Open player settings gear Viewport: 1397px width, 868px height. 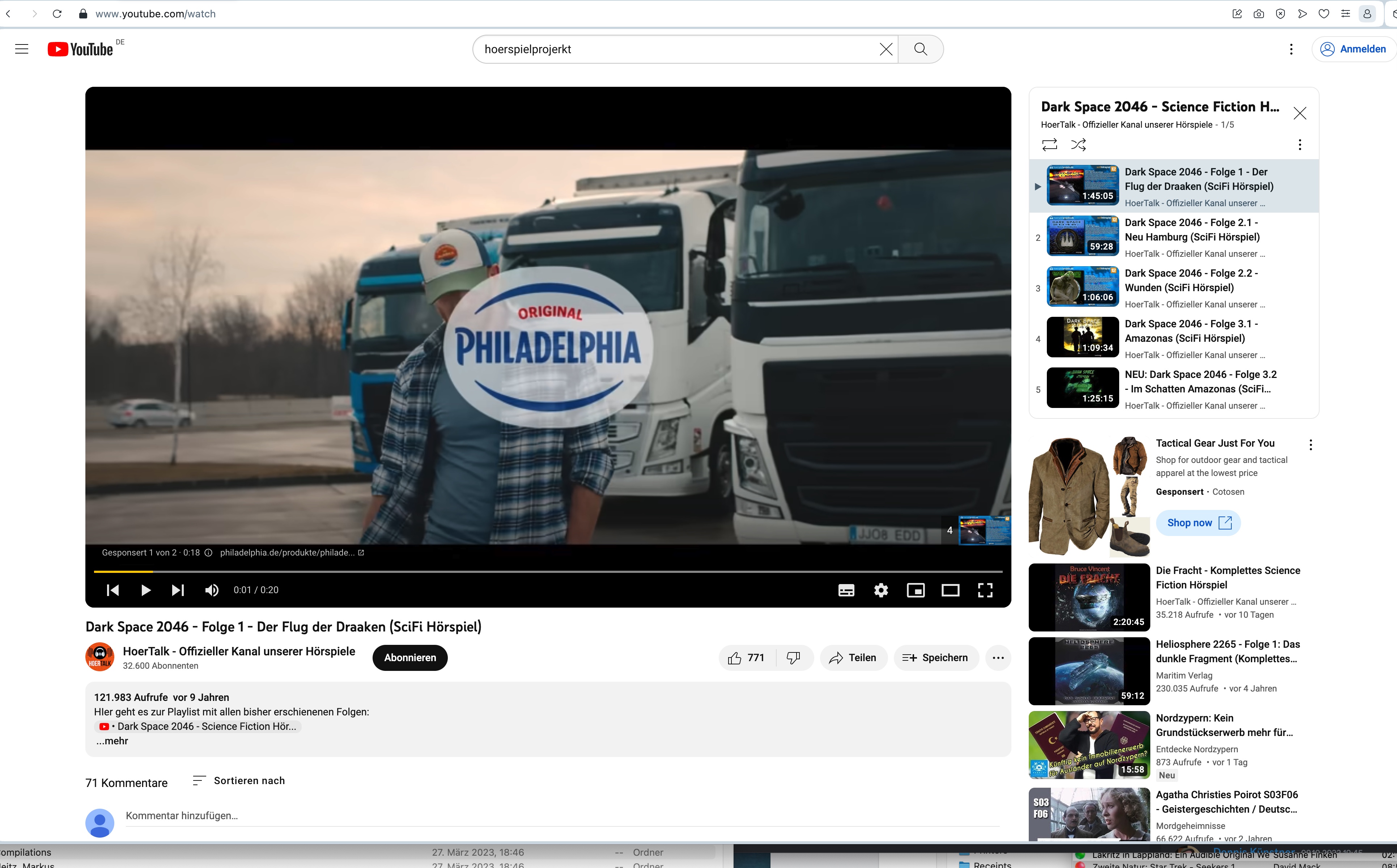coord(881,590)
